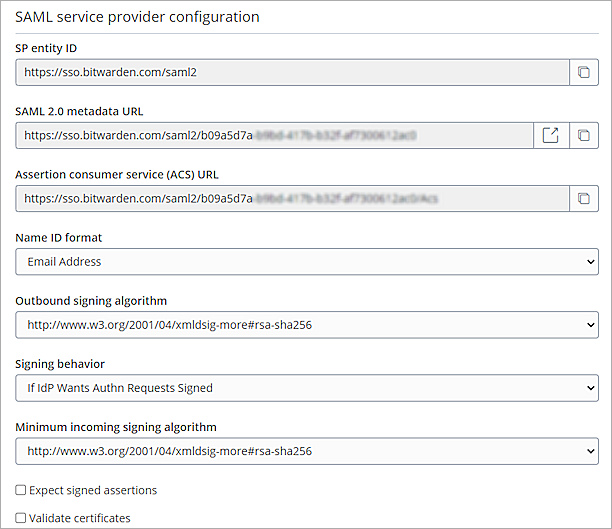Image resolution: width=612 pixels, height=529 pixels.
Task: Enable Expect signed assertions checkbox
Action: point(21,490)
